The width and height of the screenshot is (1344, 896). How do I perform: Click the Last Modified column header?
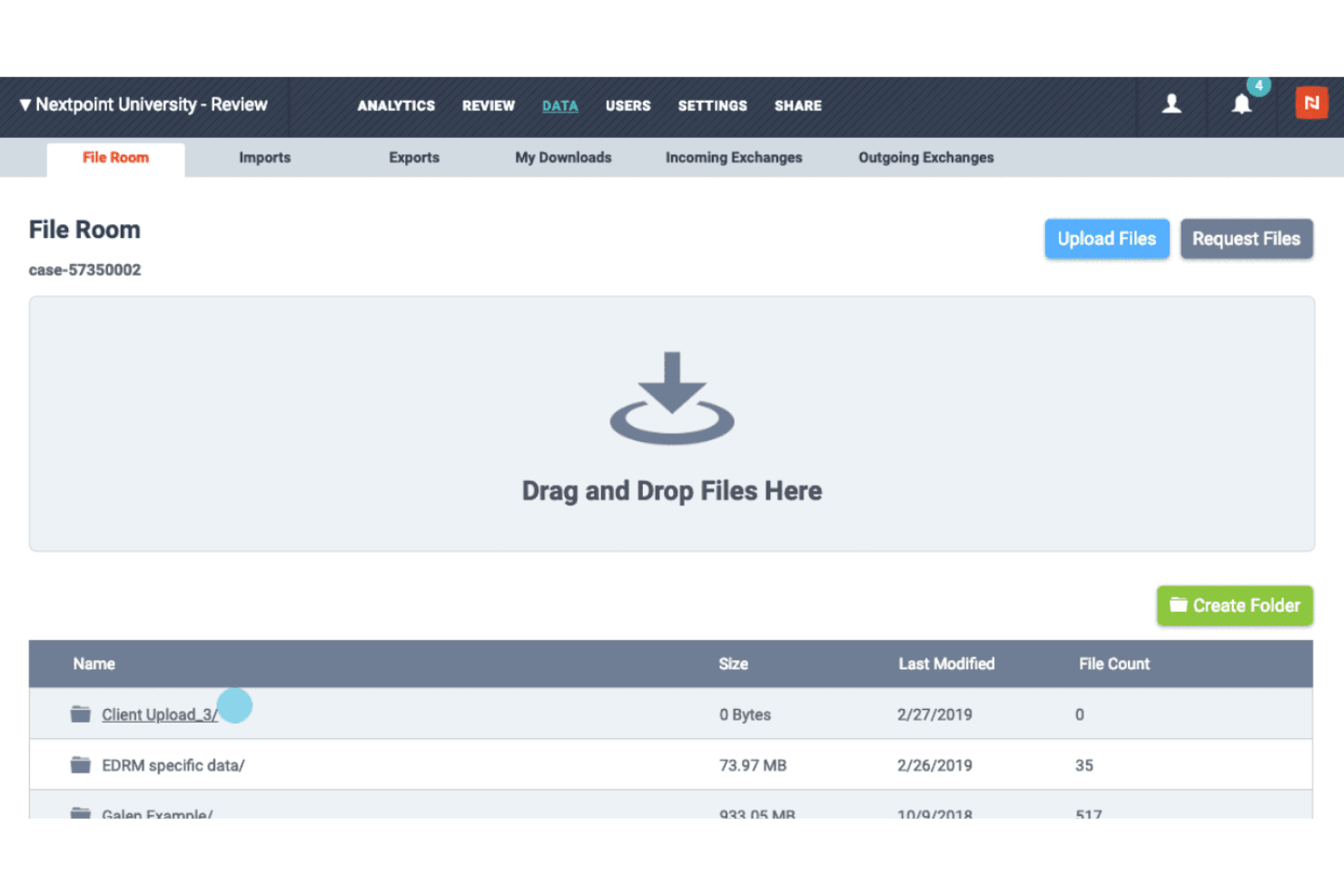point(946,664)
